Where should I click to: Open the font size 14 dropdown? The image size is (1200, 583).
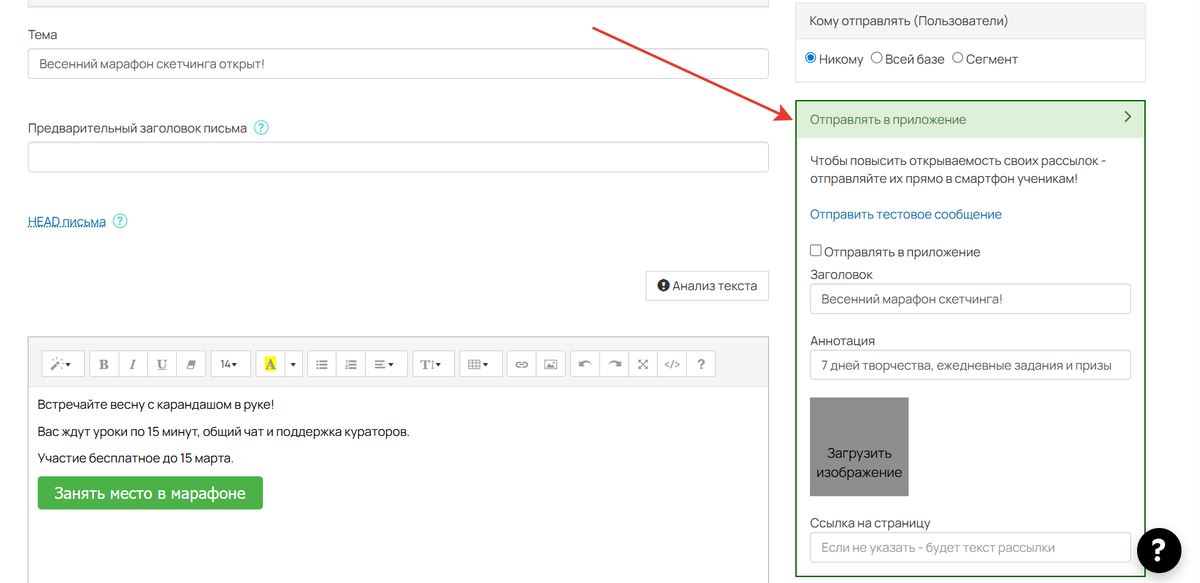pyautogui.click(x=229, y=365)
